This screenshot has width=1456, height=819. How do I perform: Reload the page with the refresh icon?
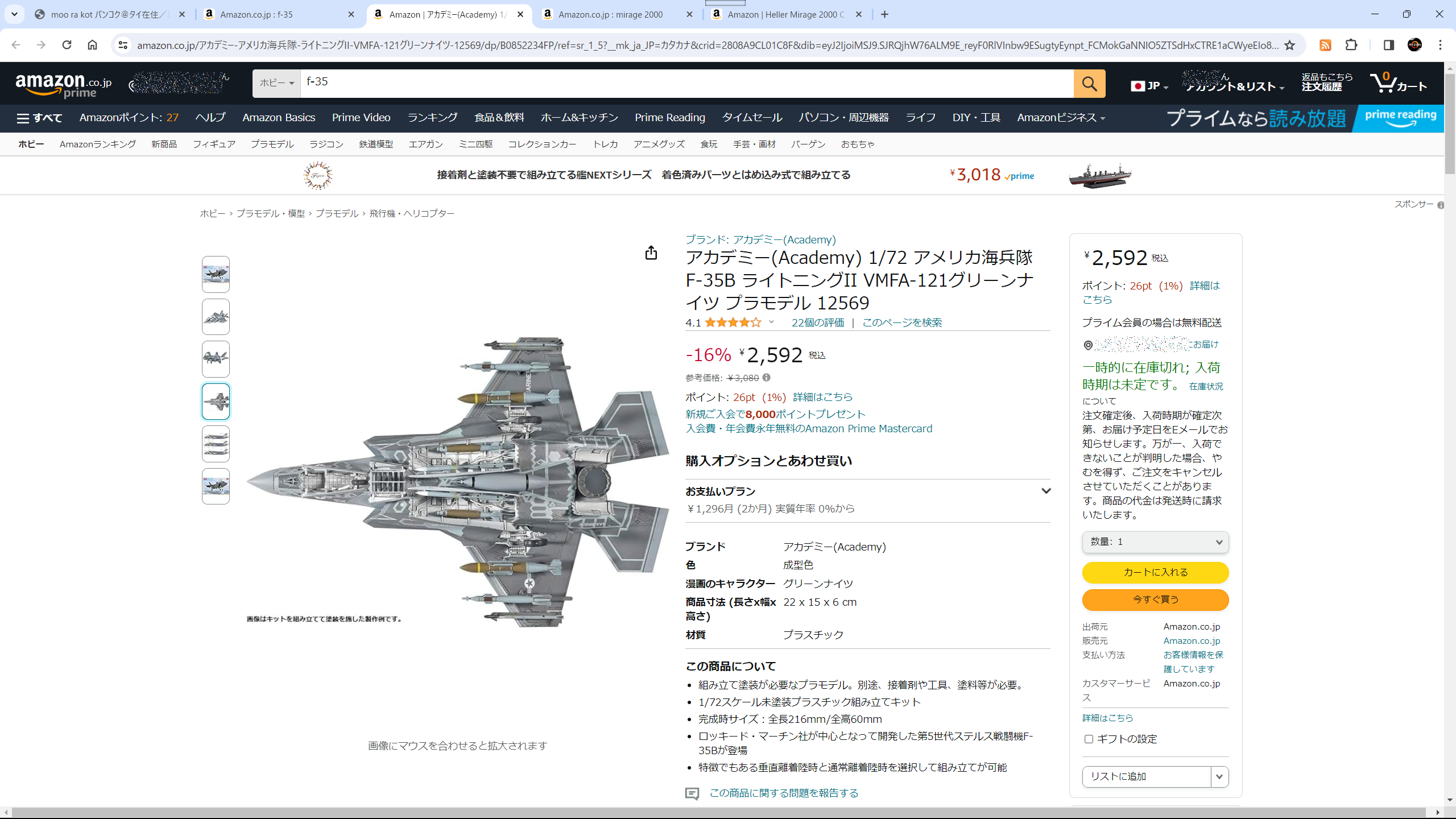(67, 45)
